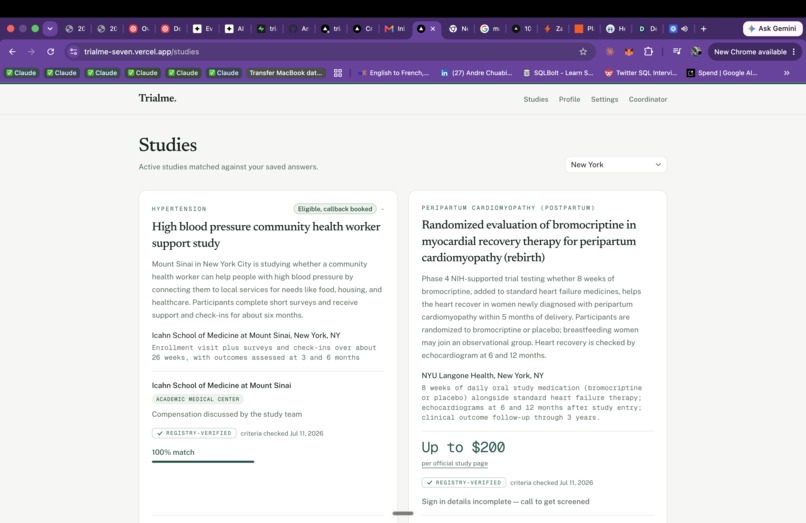The height and width of the screenshot is (523, 806).
Task: Open the Coordinator nav item
Action: tap(648, 99)
